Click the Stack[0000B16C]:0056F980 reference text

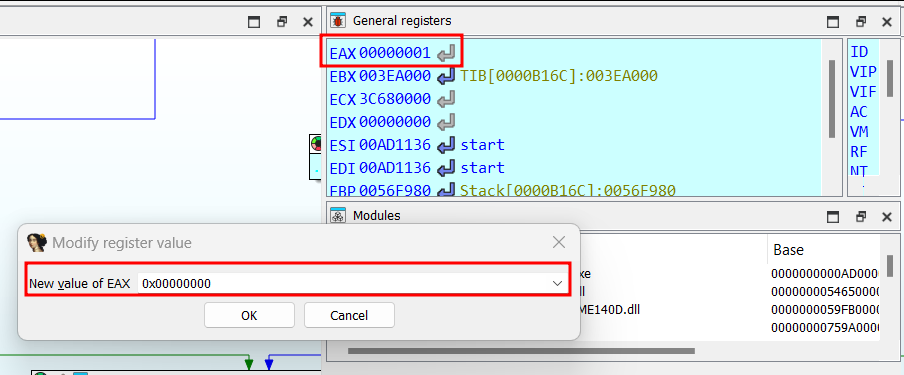(x=567, y=189)
